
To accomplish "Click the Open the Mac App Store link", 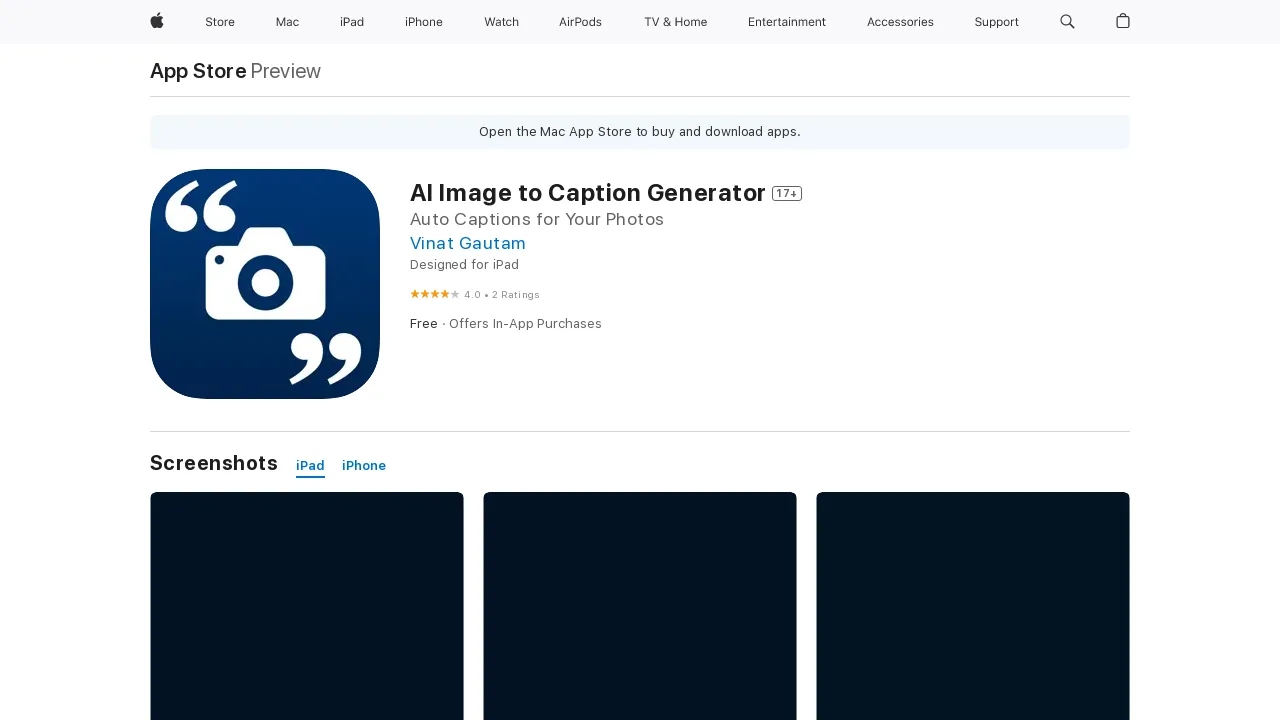I will (640, 131).
